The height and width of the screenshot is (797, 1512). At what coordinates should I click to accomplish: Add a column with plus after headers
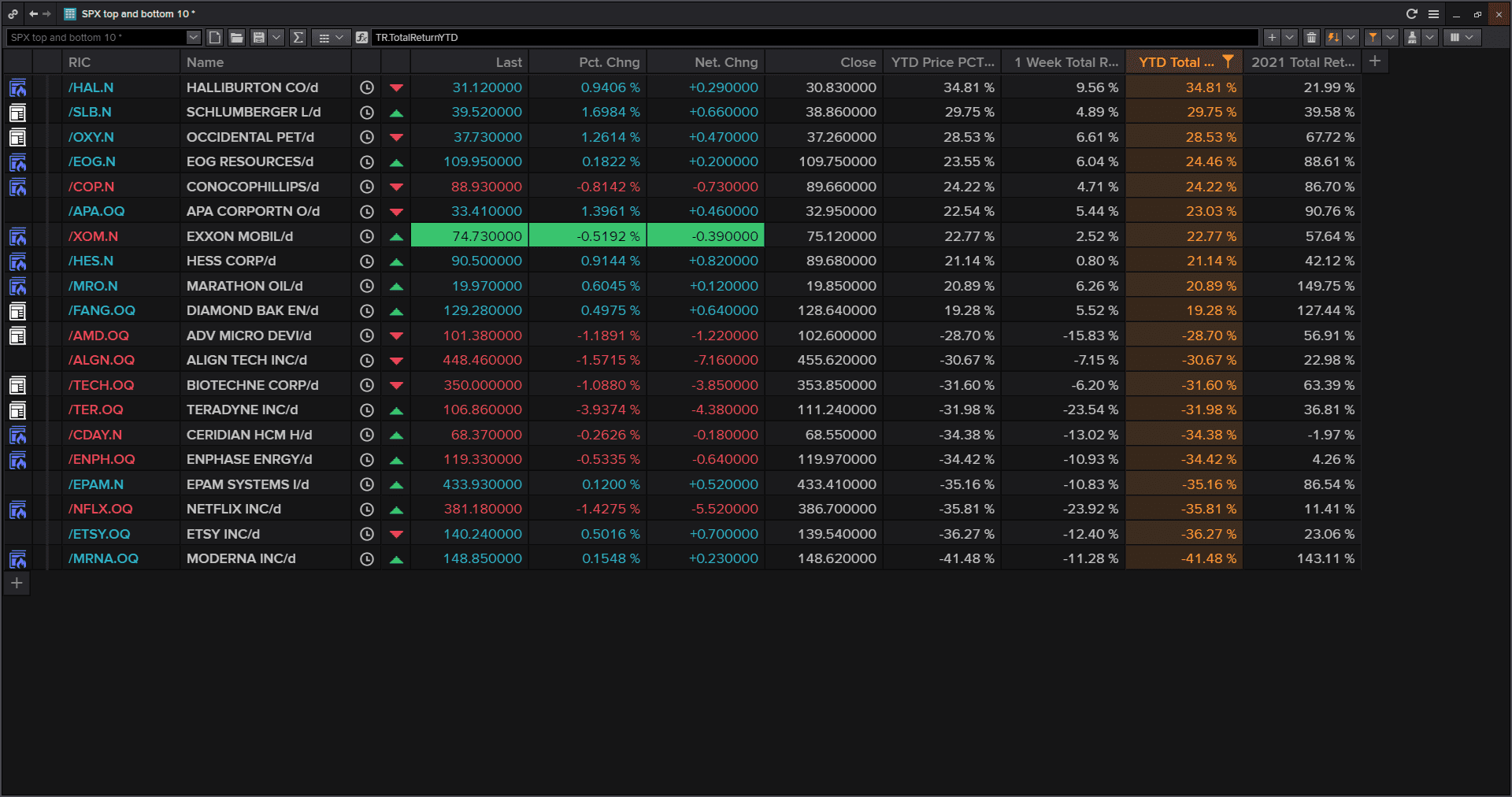coord(1375,61)
